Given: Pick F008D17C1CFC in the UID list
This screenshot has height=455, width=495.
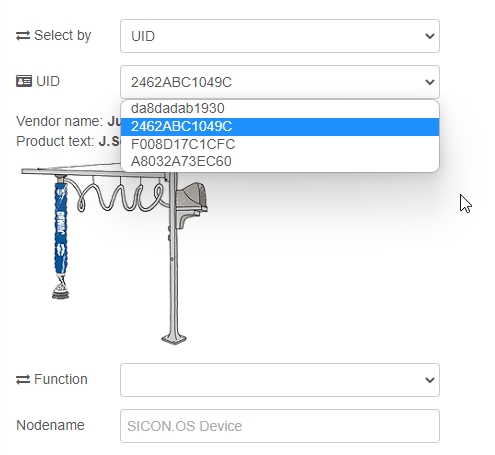Looking at the screenshot, I should pos(280,144).
